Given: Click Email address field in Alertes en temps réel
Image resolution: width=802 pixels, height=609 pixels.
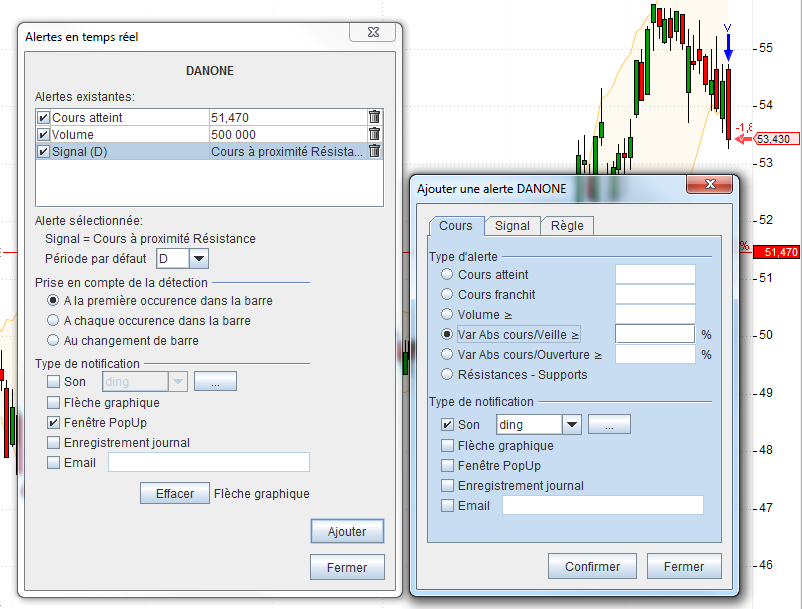Looking at the screenshot, I should point(209,462).
